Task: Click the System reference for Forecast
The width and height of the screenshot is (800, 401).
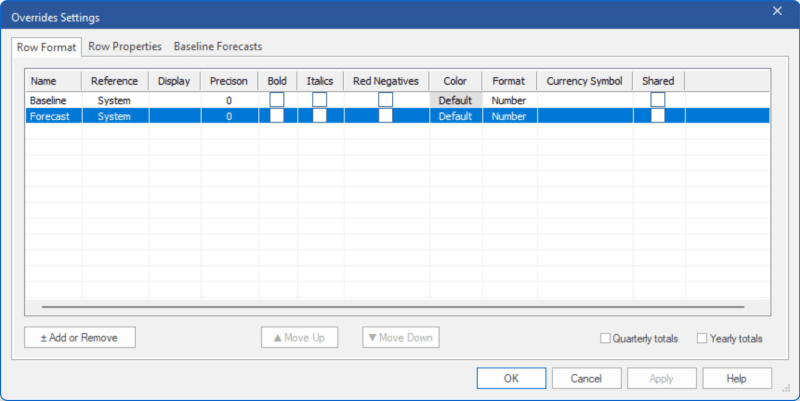Action: (x=115, y=116)
